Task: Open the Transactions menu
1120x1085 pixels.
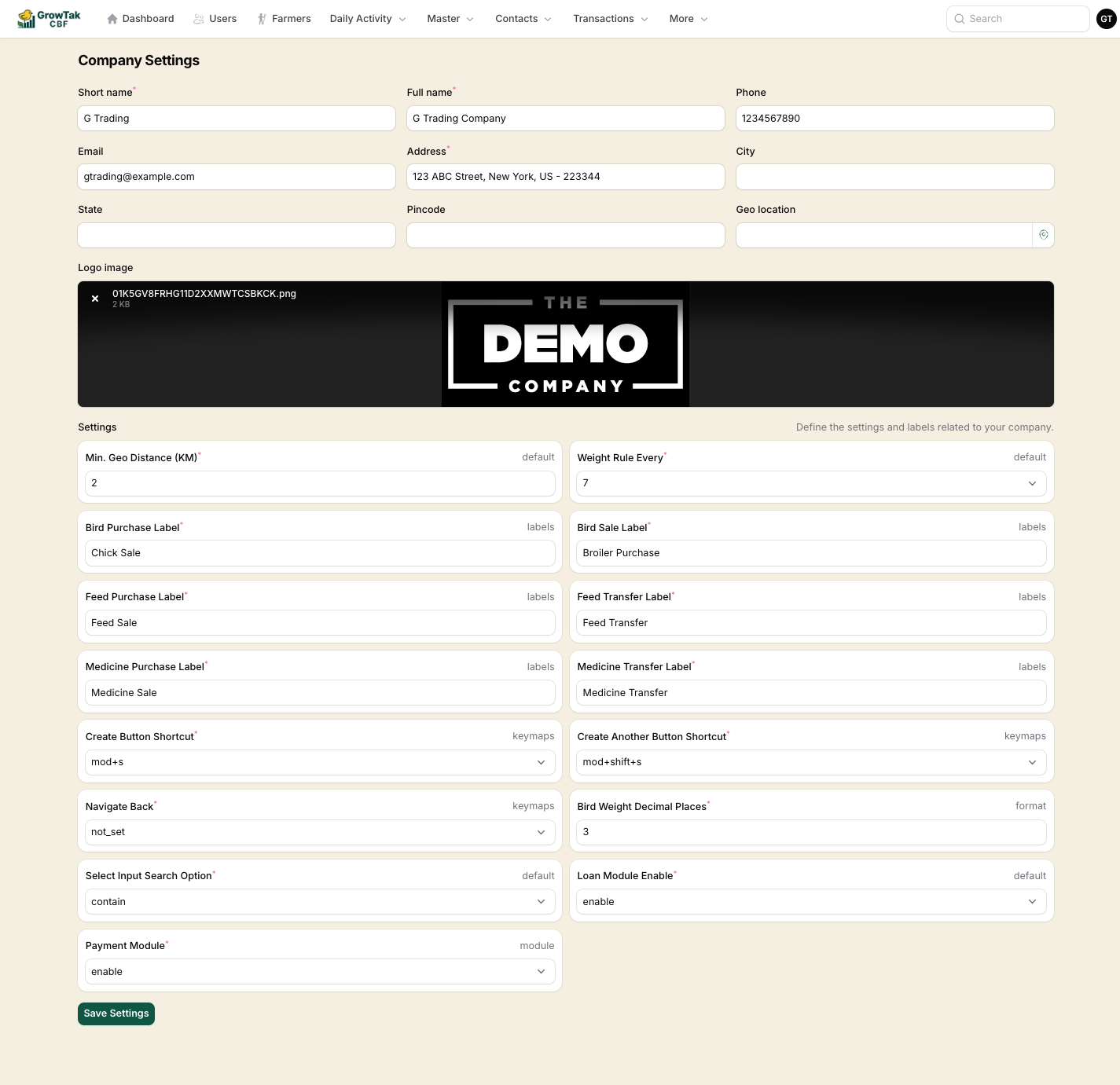Action: 611,19
